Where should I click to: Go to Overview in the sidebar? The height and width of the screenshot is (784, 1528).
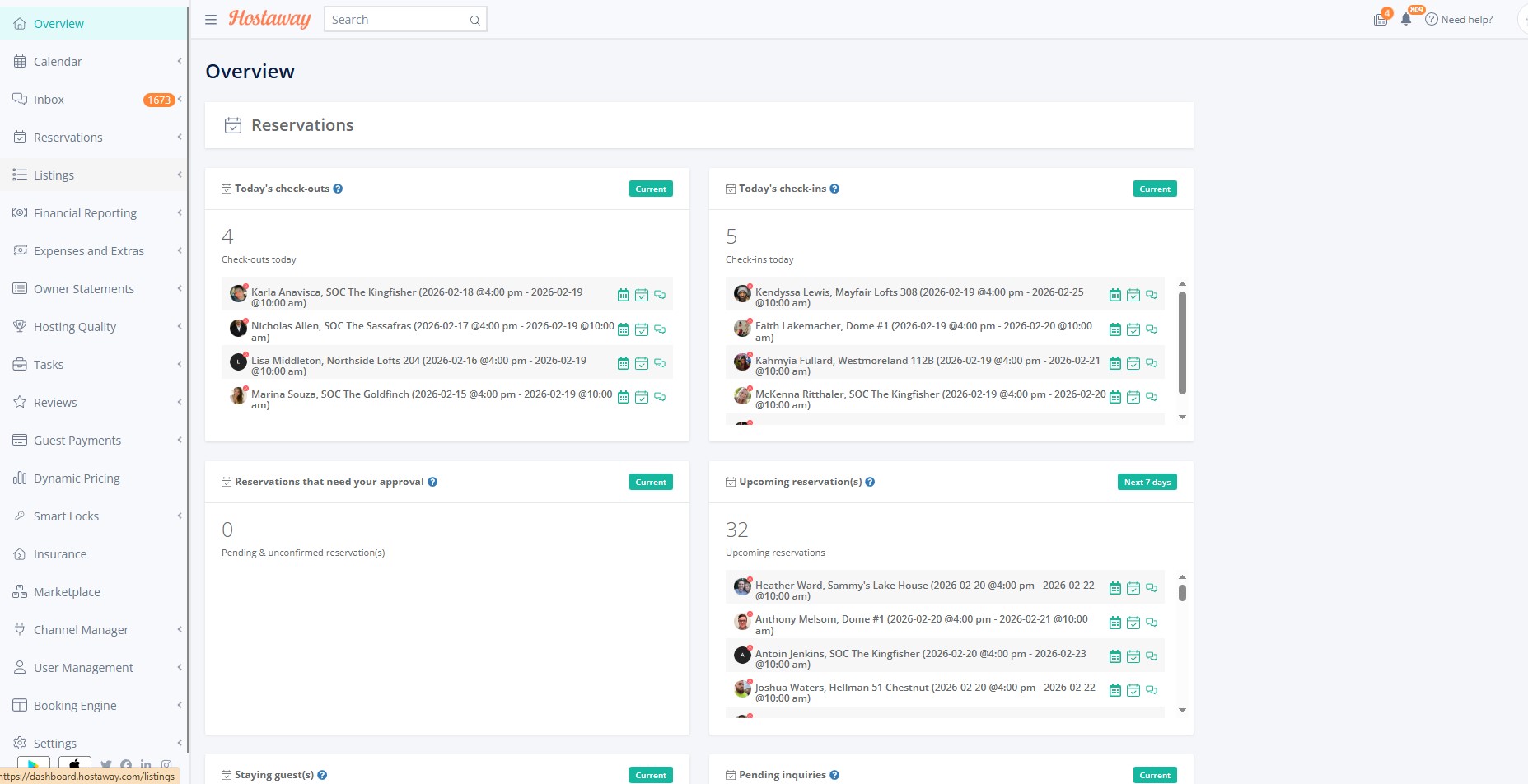(x=94, y=24)
